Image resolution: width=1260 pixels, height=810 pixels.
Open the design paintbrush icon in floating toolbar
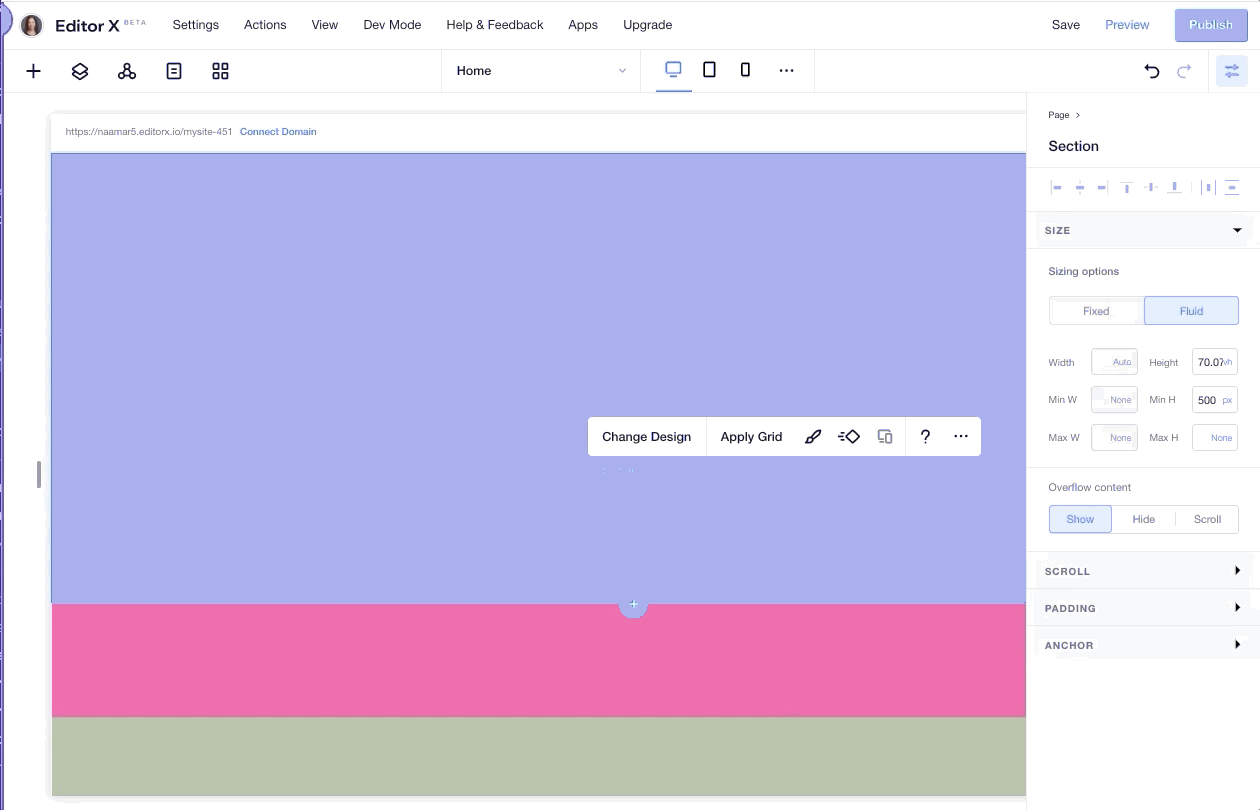(x=813, y=437)
